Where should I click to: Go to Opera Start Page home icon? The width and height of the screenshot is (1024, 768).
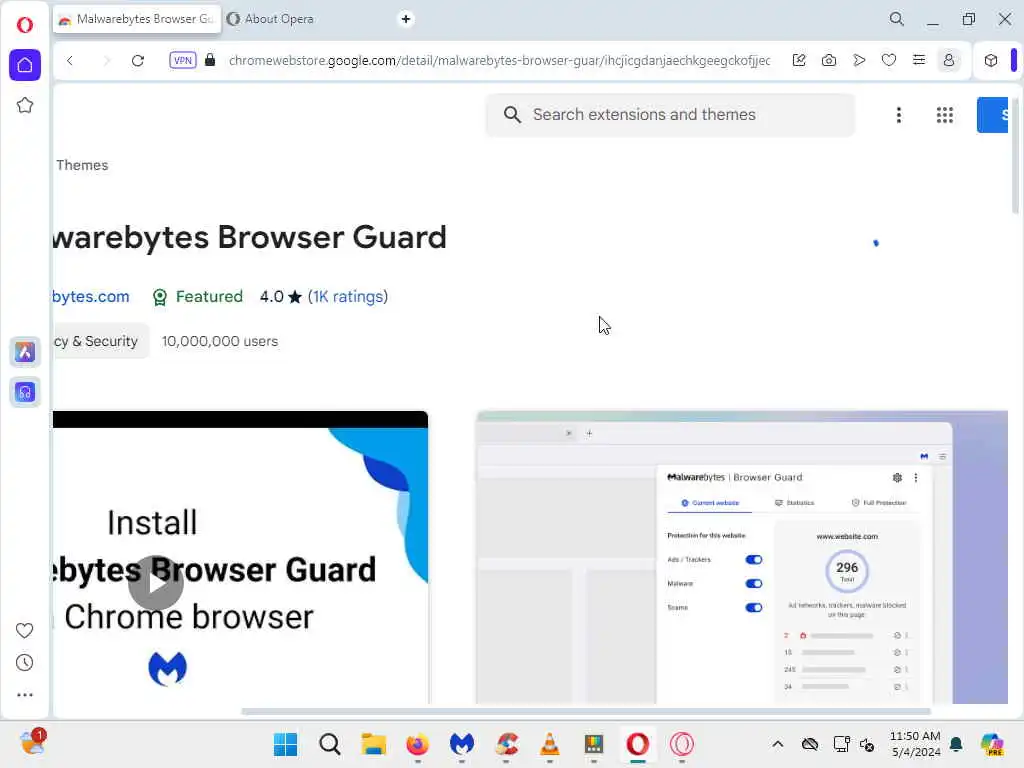[x=25, y=65]
